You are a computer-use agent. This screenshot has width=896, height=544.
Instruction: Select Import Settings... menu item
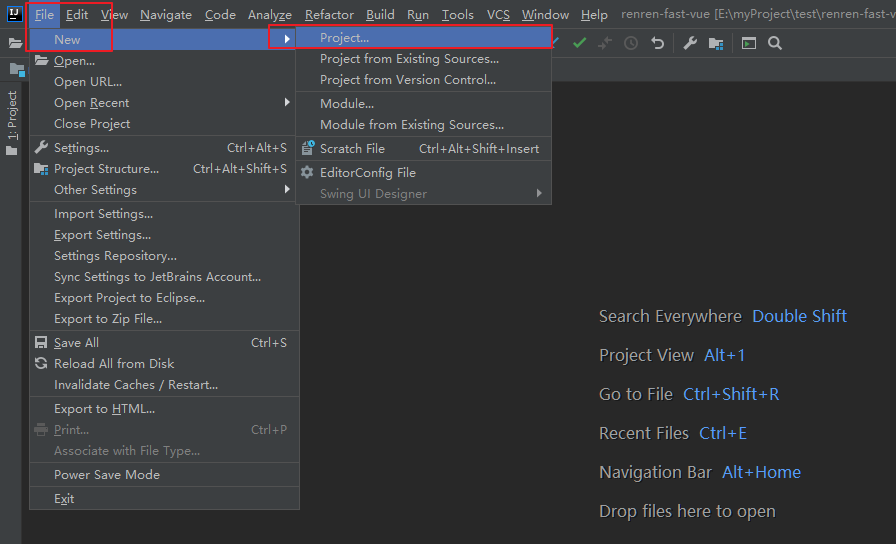tap(164, 214)
